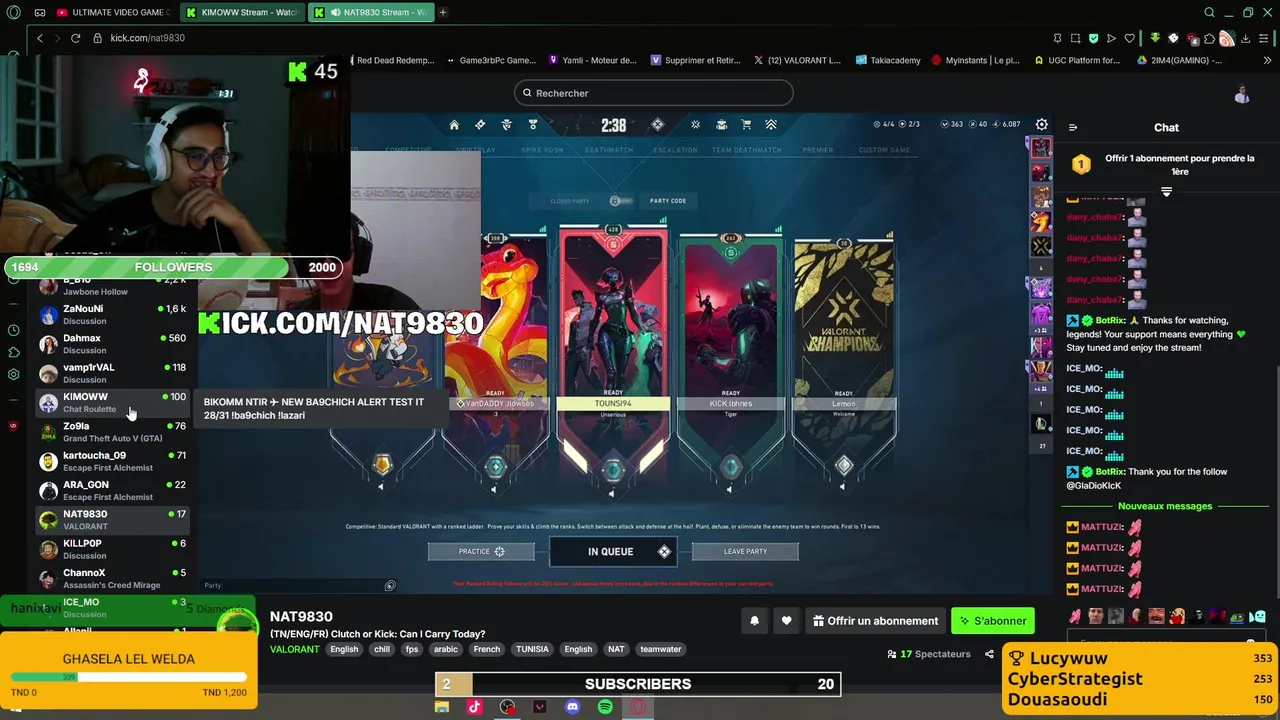Open Takiacademy bookmark
The image size is (1280, 720).
click(887, 60)
